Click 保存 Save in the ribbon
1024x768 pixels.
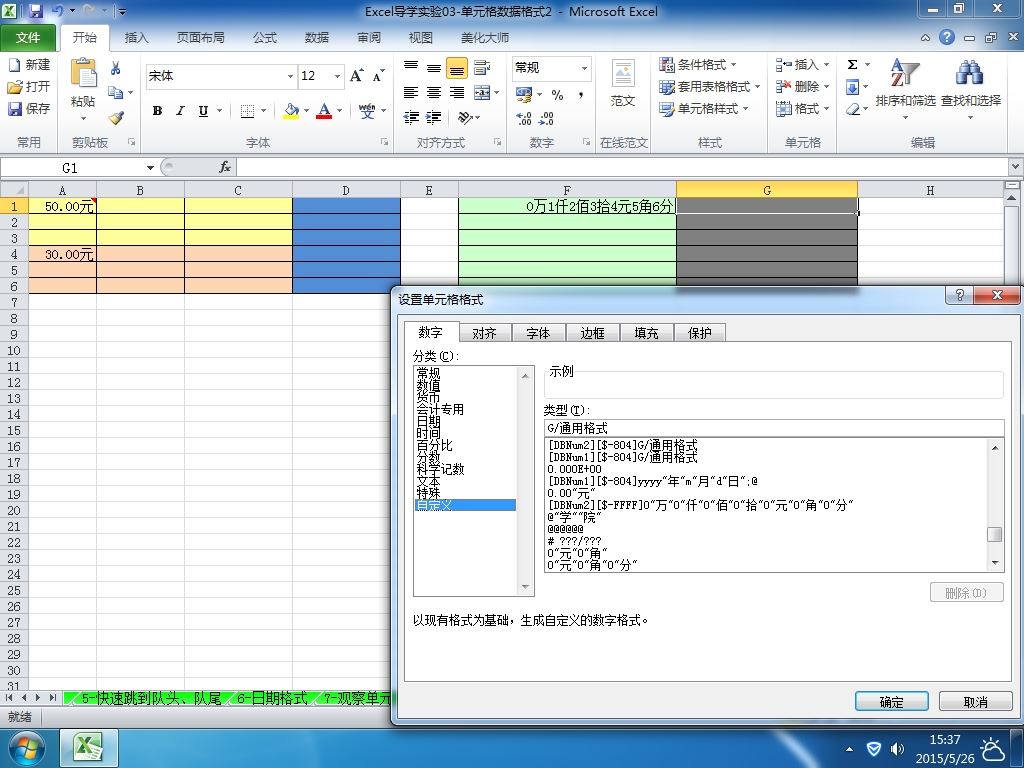point(29,108)
